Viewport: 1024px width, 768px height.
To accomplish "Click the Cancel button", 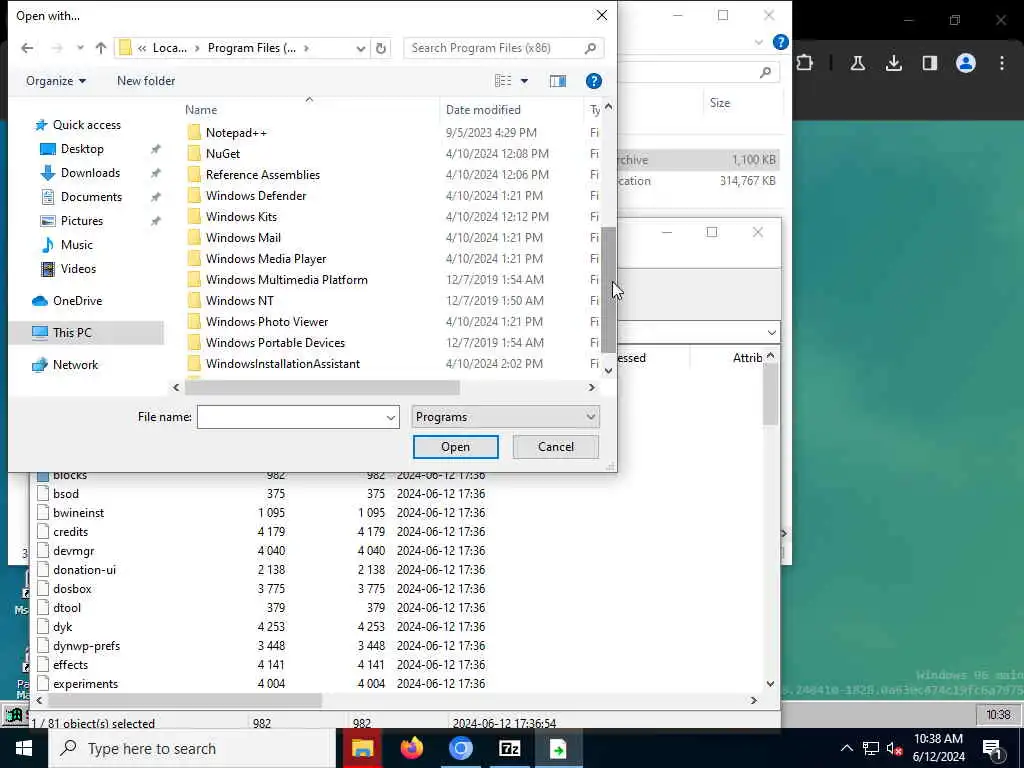I will point(556,447).
